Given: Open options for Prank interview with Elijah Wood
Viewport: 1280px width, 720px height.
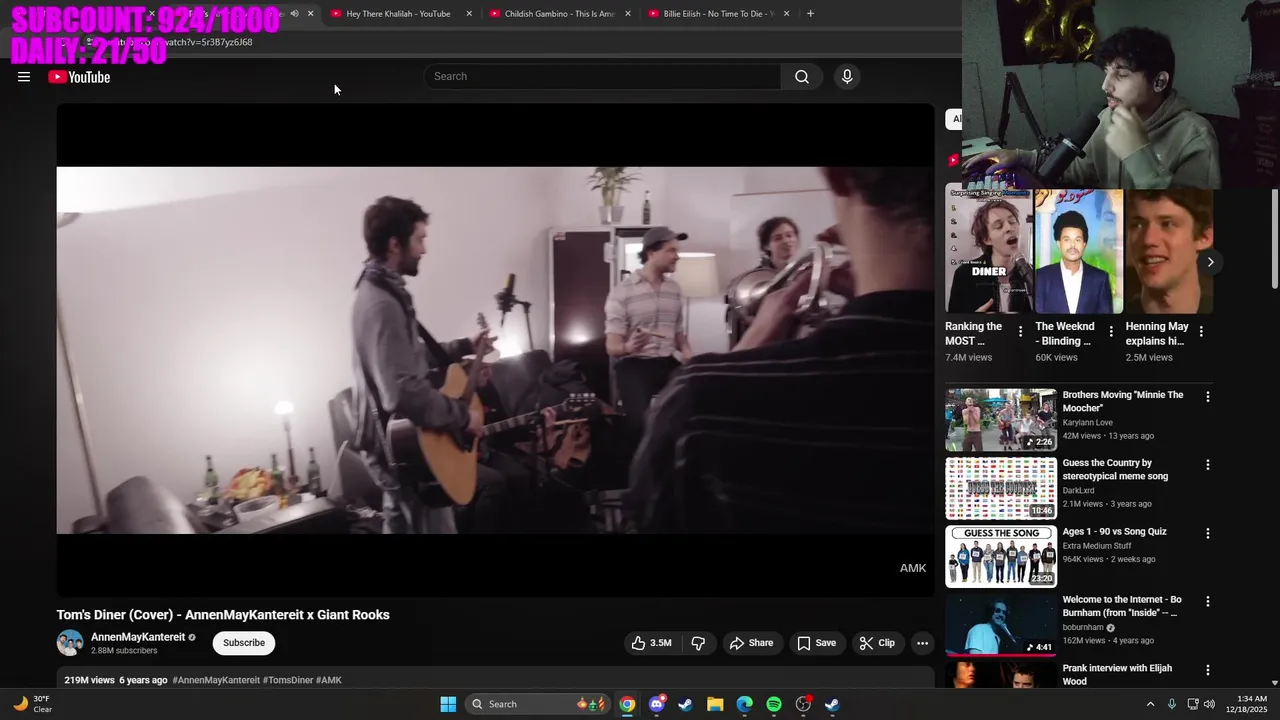Looking at the screenshot, I should click(1207, 670).
